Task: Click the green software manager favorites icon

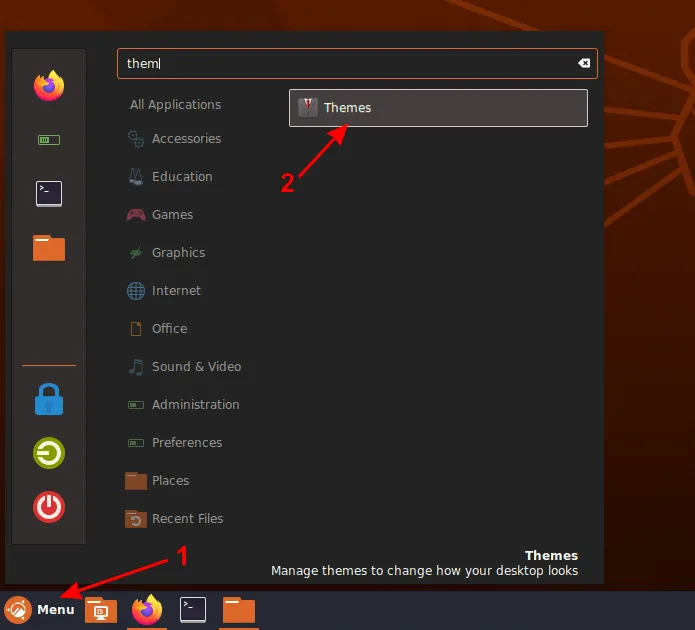Action: point(48,140)
